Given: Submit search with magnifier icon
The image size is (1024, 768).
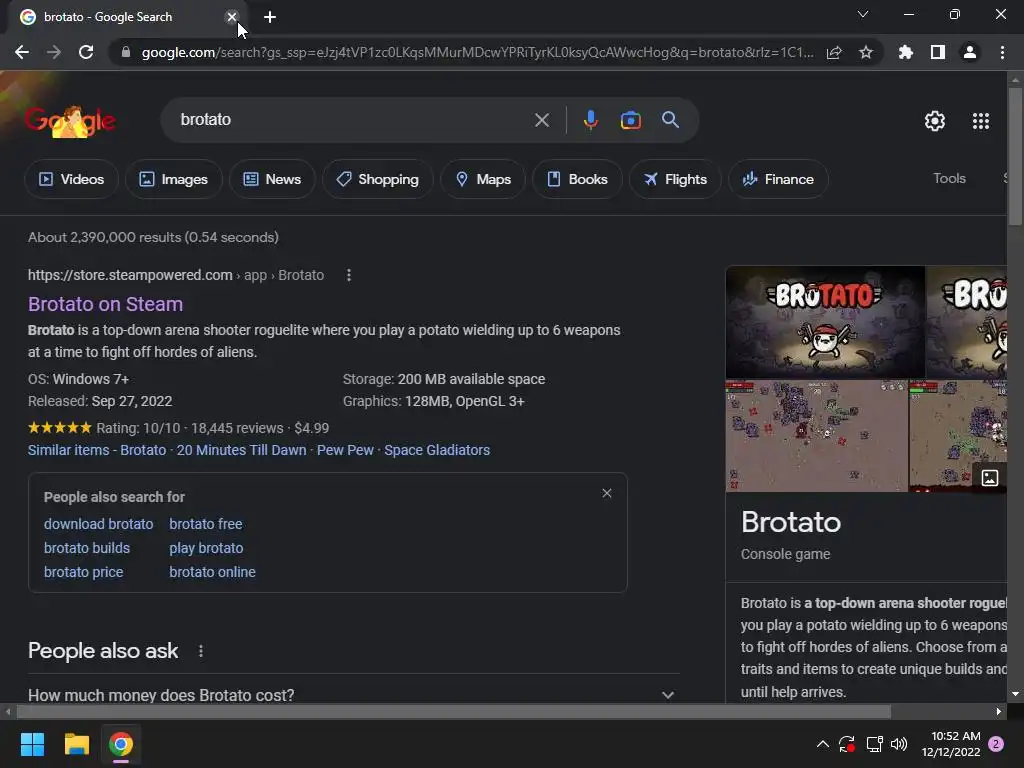Looking at the screenshot, I should pos(670,120).
